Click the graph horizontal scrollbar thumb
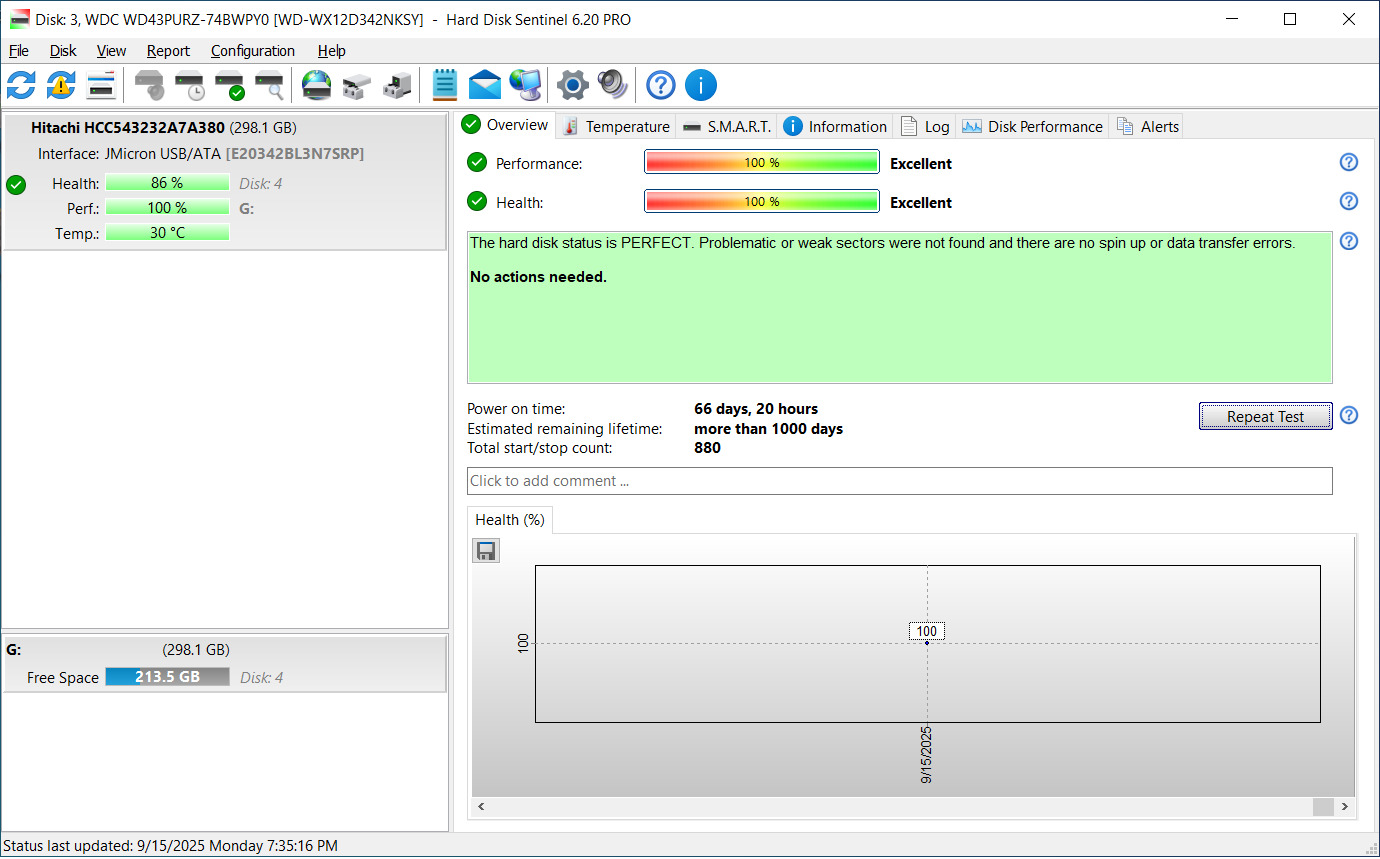Image resolution: width=1380 pixels, height=859 pixels. (x=1323, y=806)
